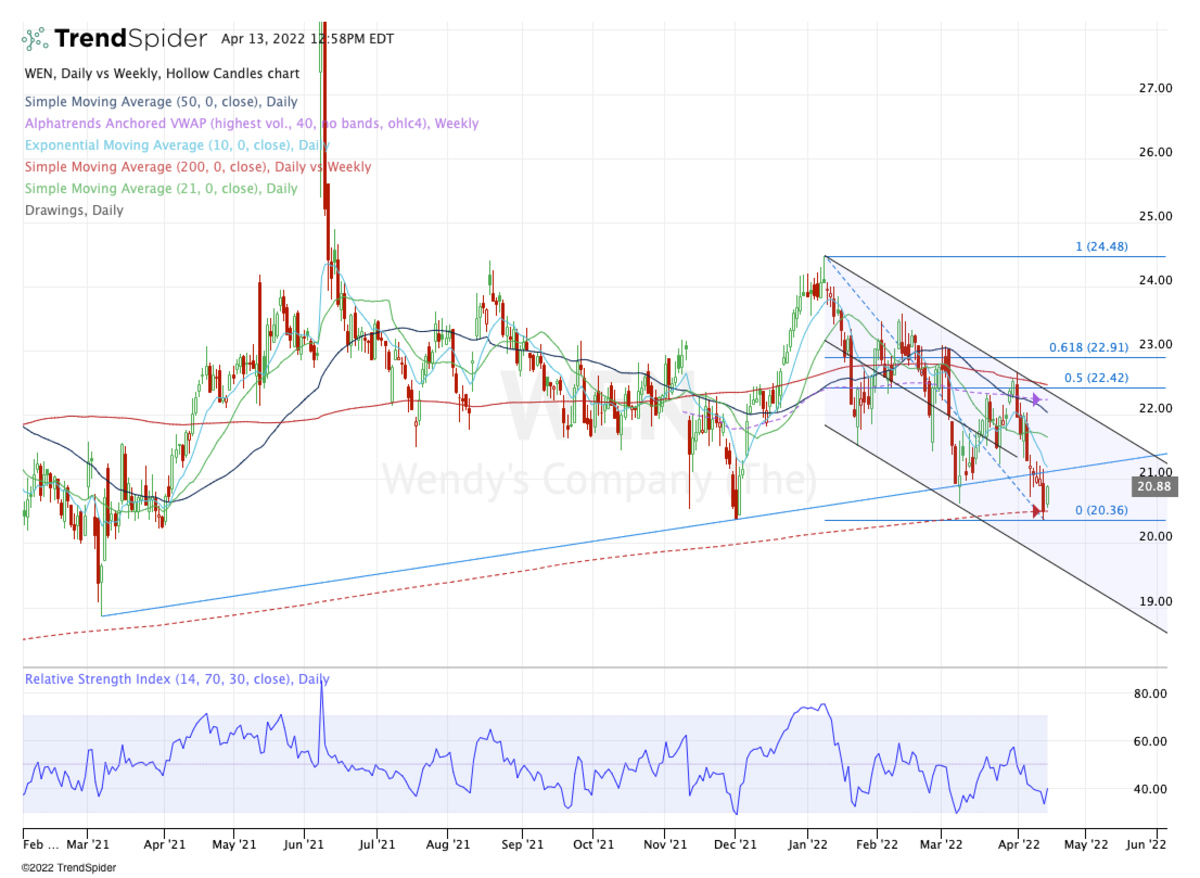Viewport: 1200px width, 878px height.
Task: Click the 25.00 price axis label
Action: click(1155, 216)
